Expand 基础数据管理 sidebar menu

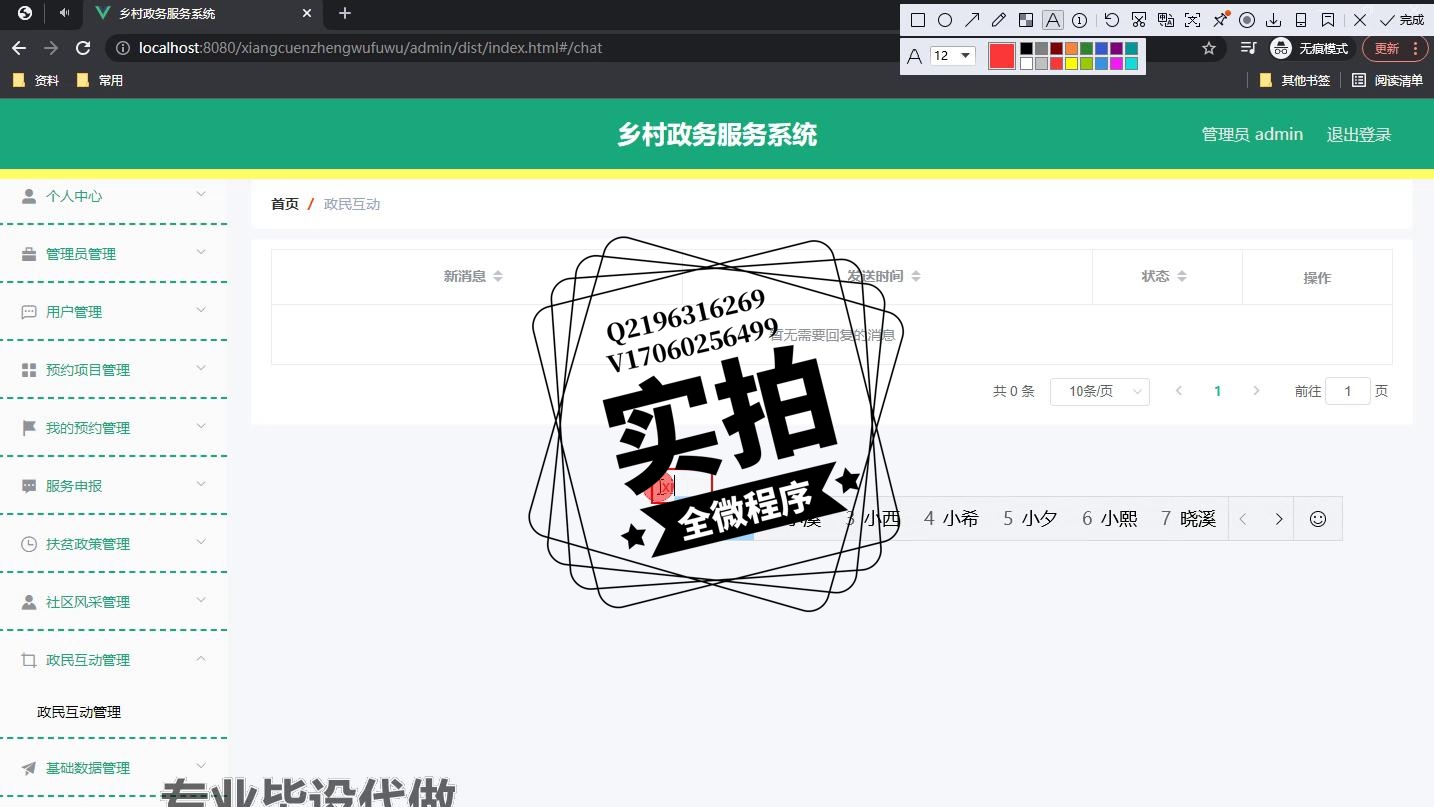coord(114,768)
